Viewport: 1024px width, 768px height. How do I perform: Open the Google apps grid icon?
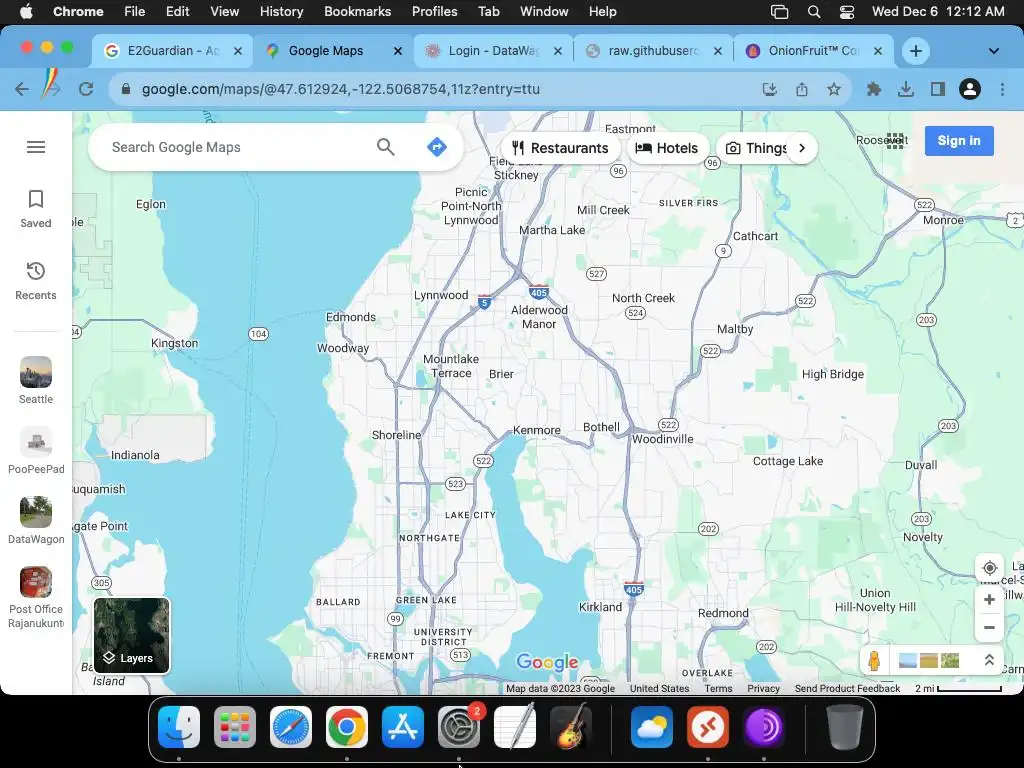[x=895, y=140]
